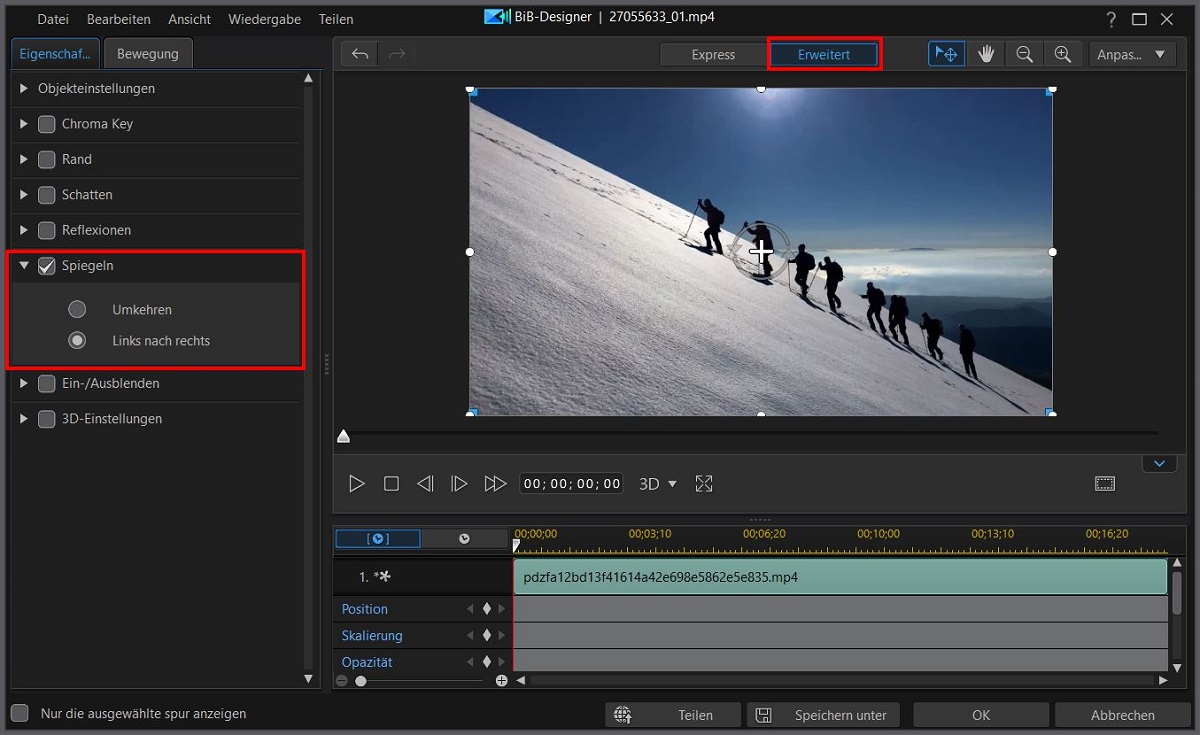Expand the Objekteinstellungen section
The image size is (1200, 735).
coord(24,88)
